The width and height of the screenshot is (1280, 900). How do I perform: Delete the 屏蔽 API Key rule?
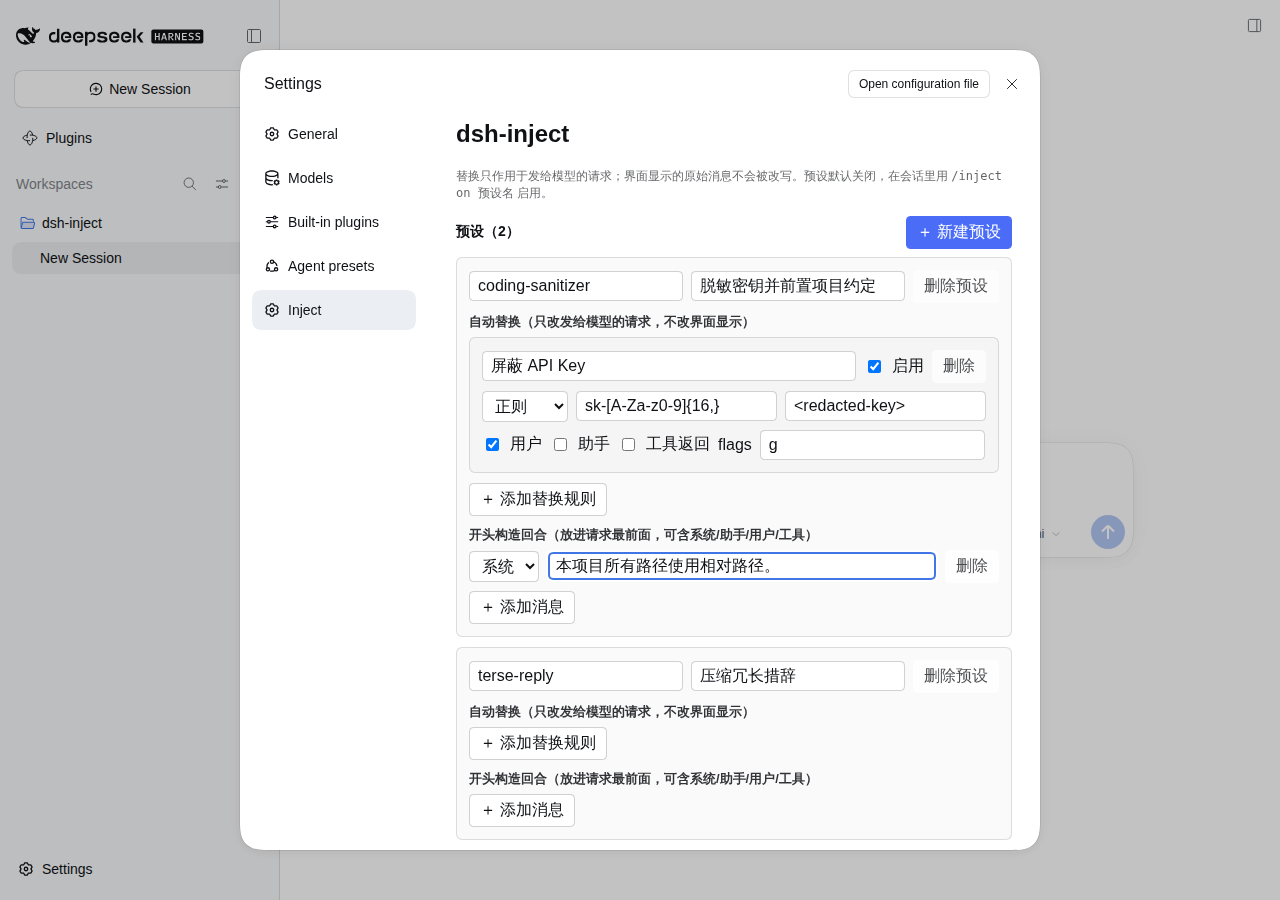(x=959, y=366)
